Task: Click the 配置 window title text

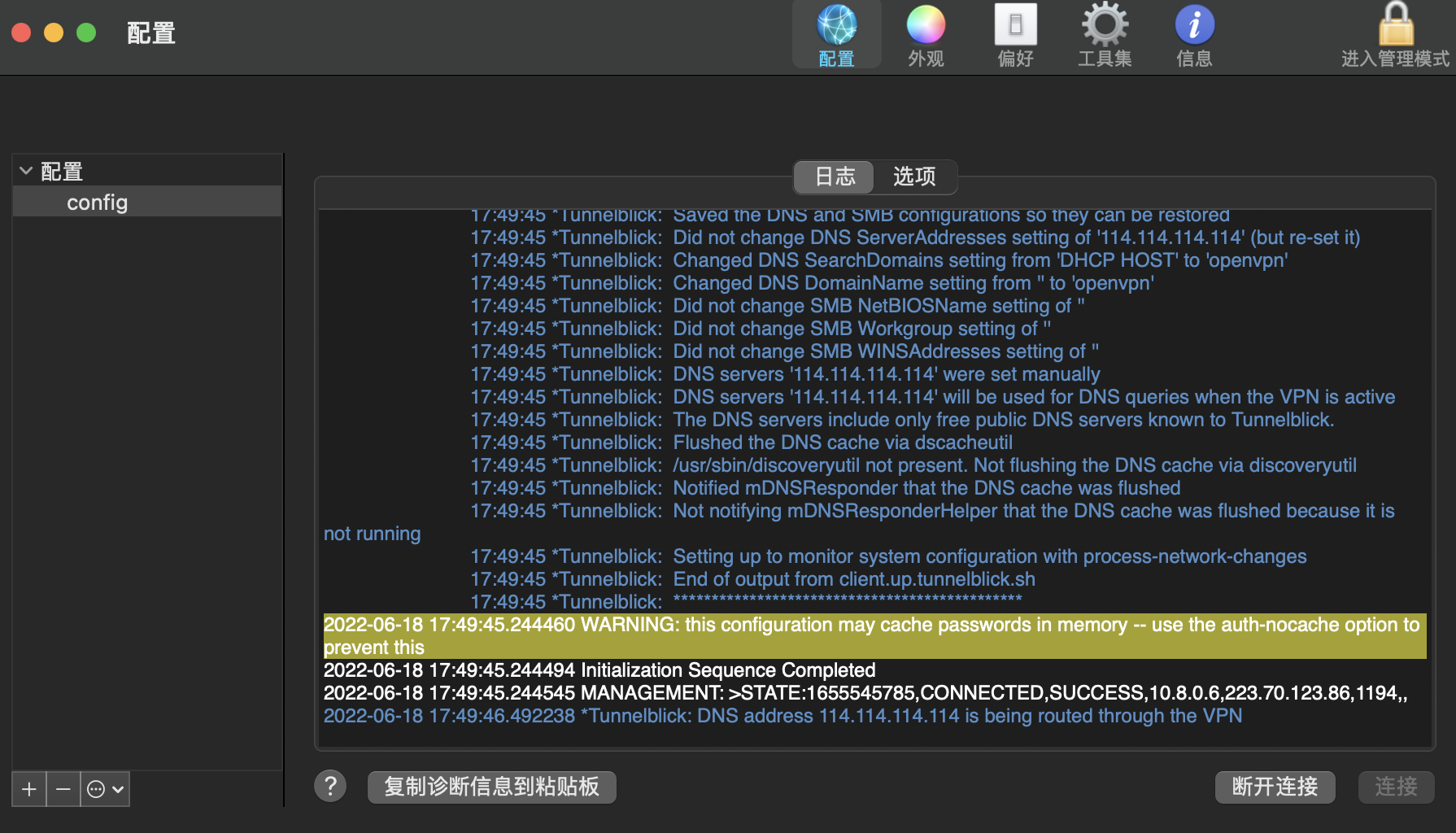Action: click(x=151, y=33)
